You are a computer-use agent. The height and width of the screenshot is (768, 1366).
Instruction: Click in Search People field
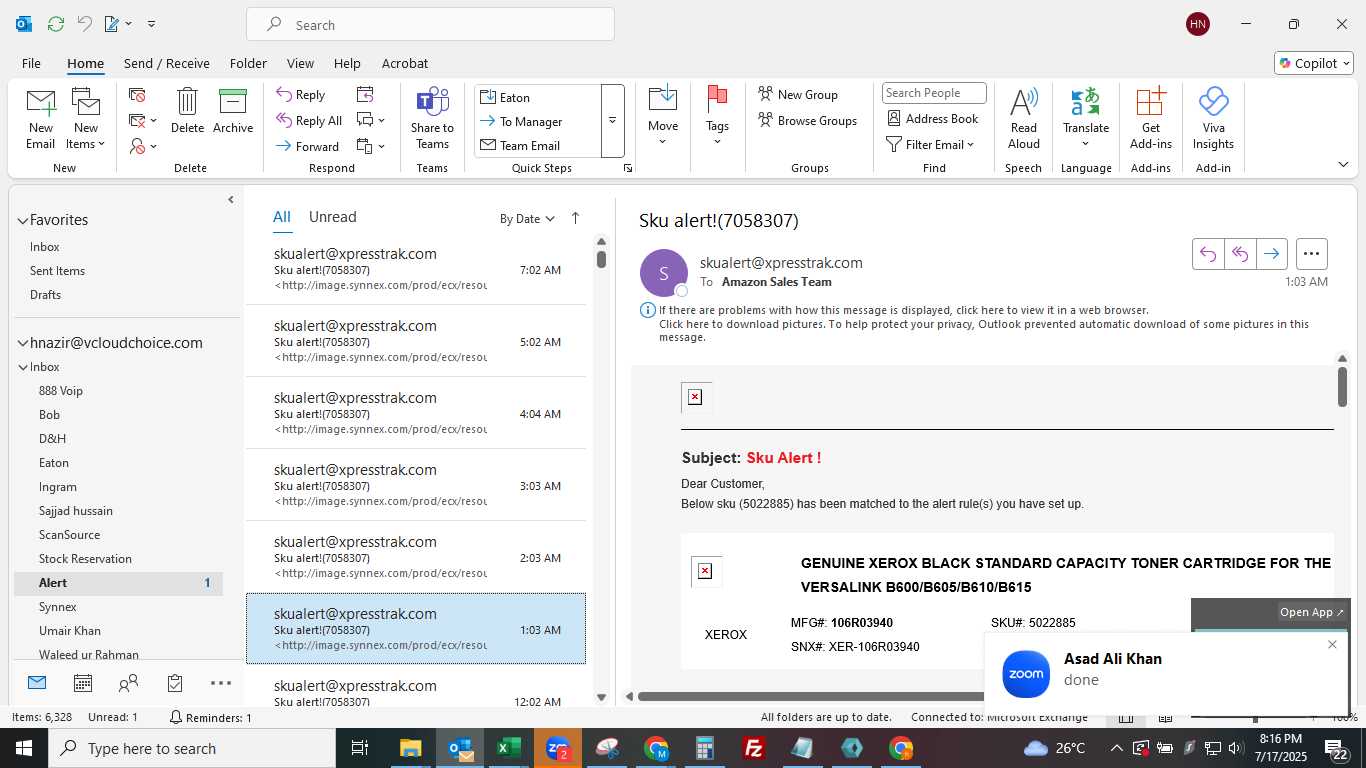click(x=934, y=93)
